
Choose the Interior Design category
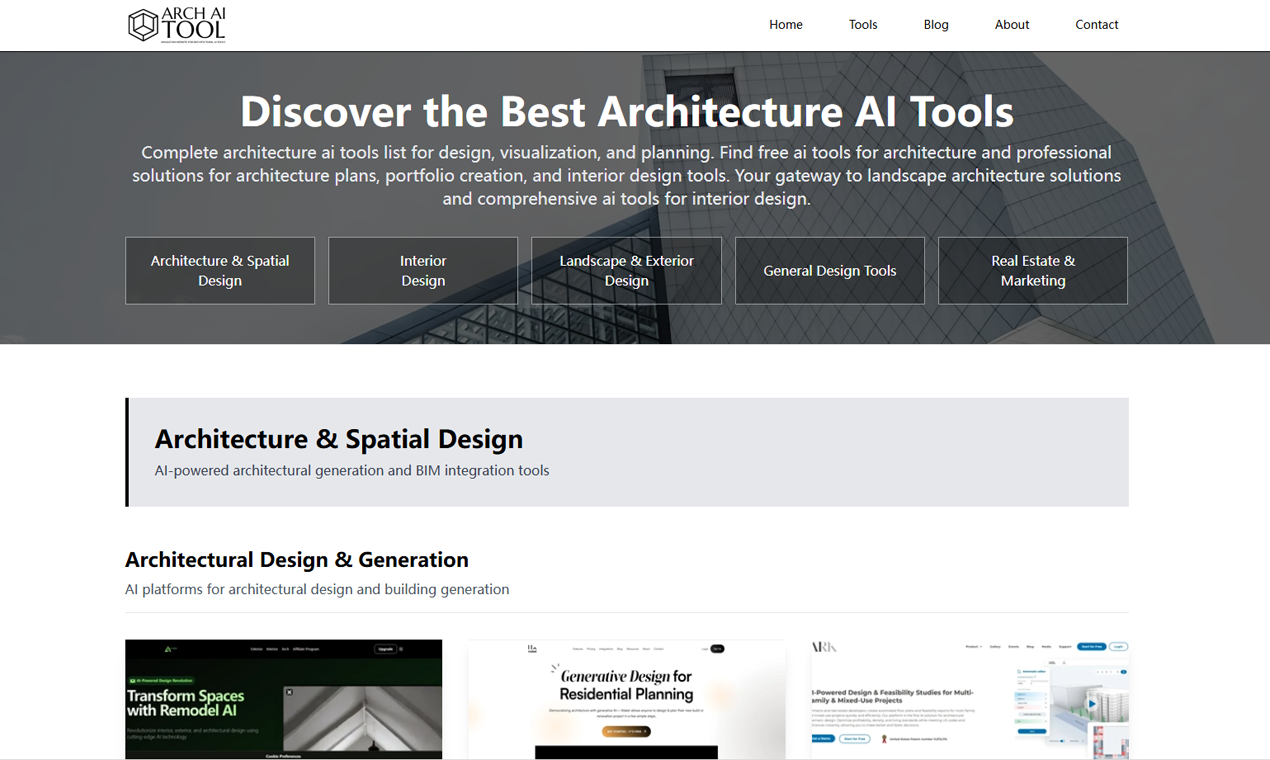coord(422,270)
